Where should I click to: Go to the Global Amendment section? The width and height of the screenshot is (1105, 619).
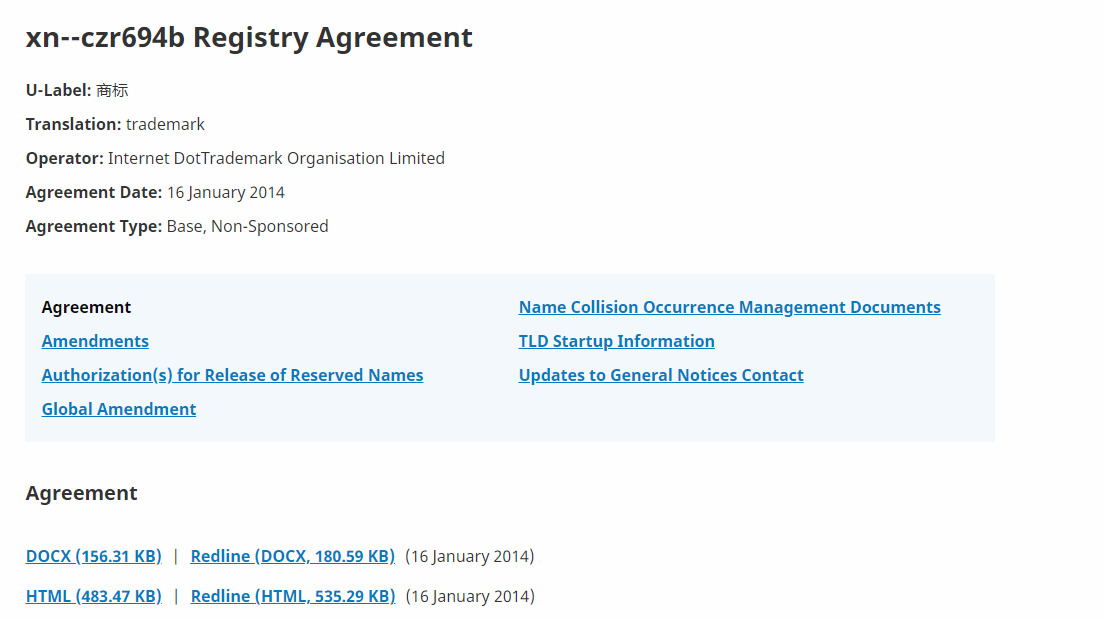(118, 409)
